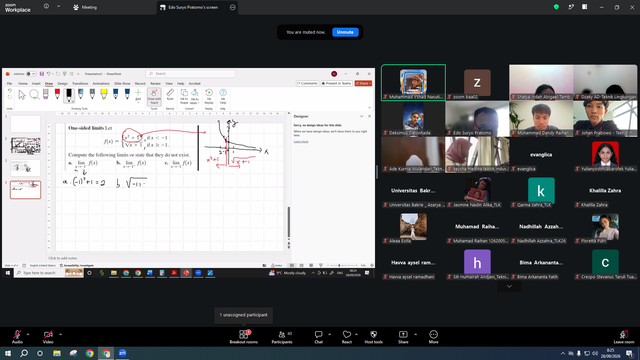Click the meeting info icon near Zoom Workplace

coord(46,7)
